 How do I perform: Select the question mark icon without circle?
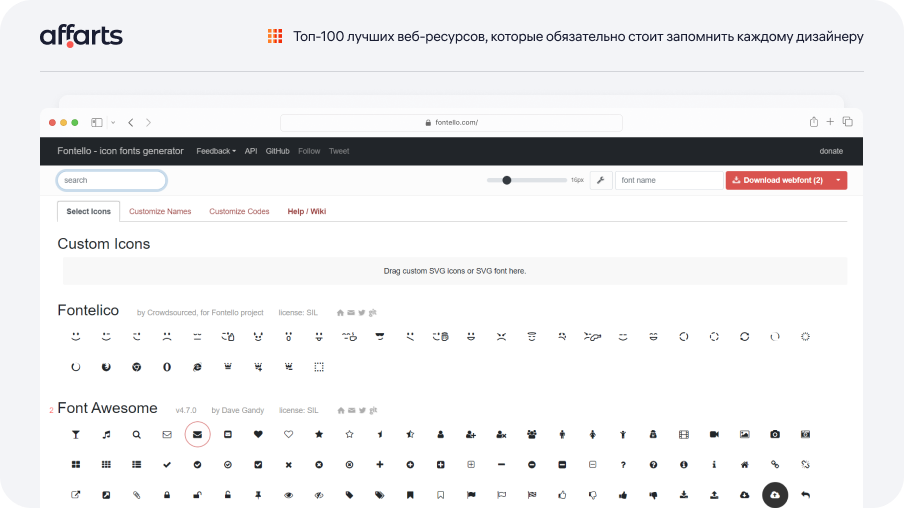coord(623,465)
